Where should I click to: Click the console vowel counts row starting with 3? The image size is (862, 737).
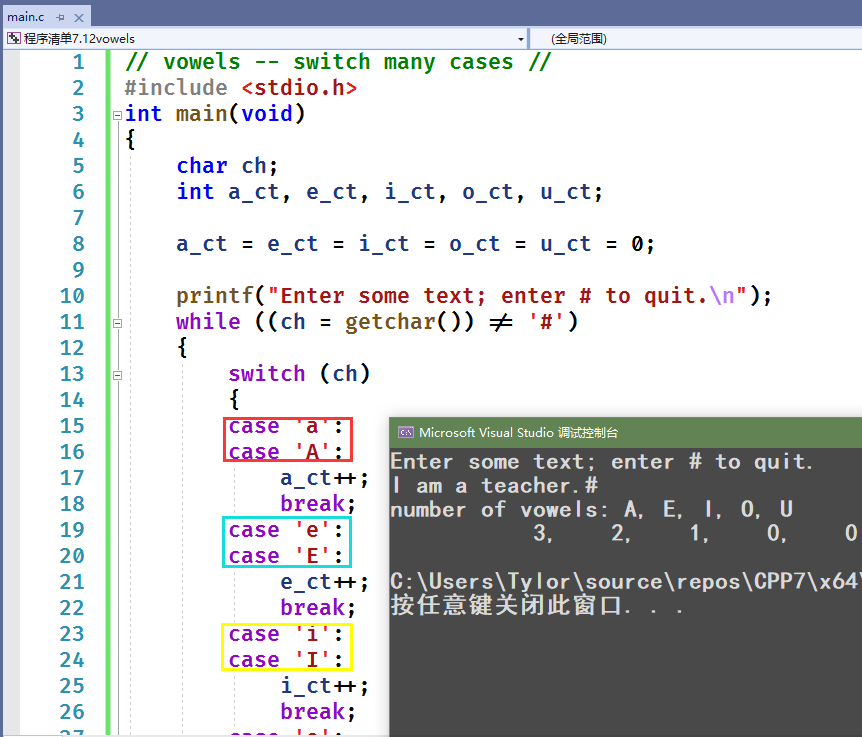pyautogui.click(x=695, y=533)
